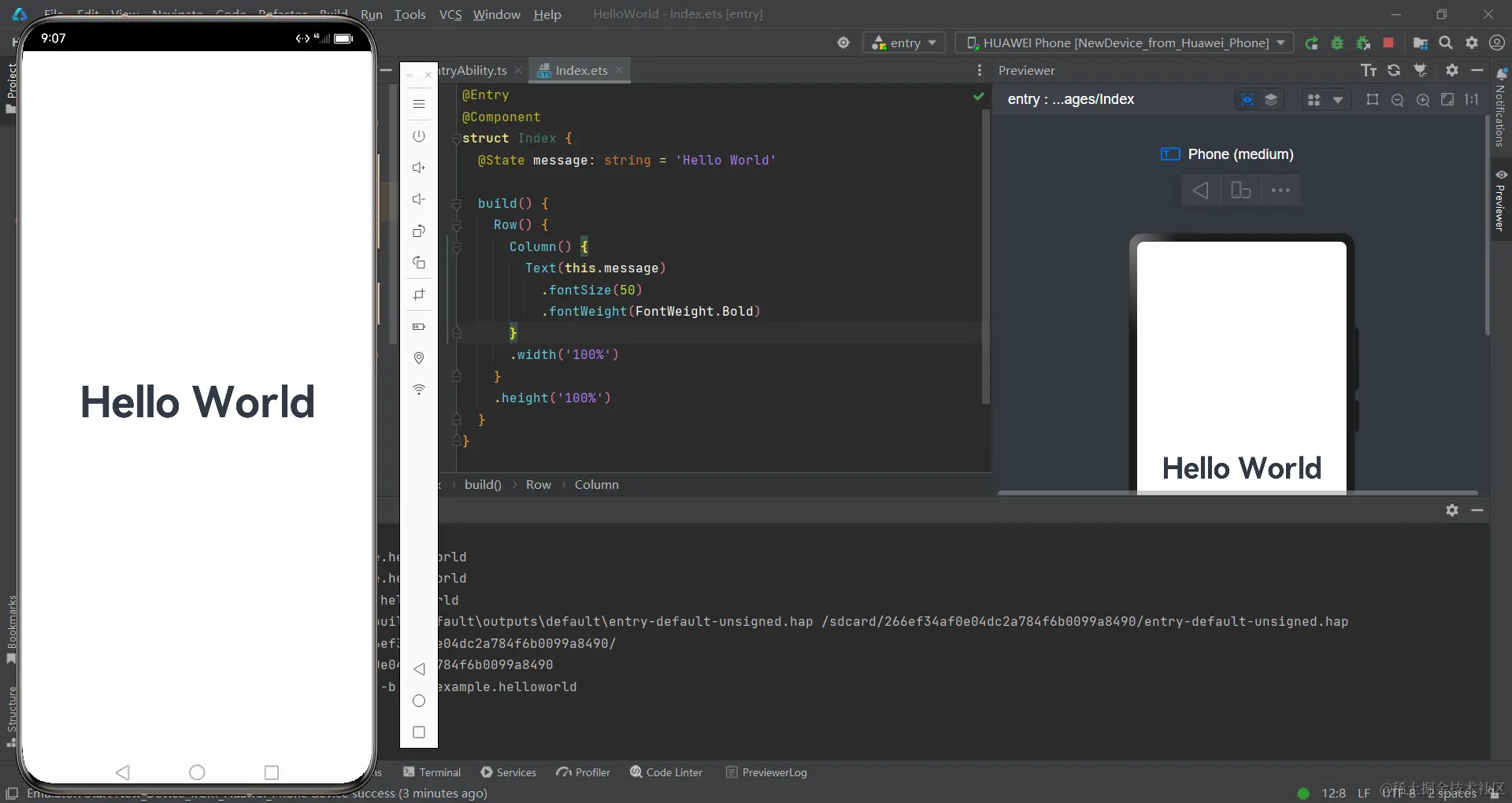Increase emulator volume with speaker plus icon
The width and height of the screenshot is (1512, 803).
(419, 168)
